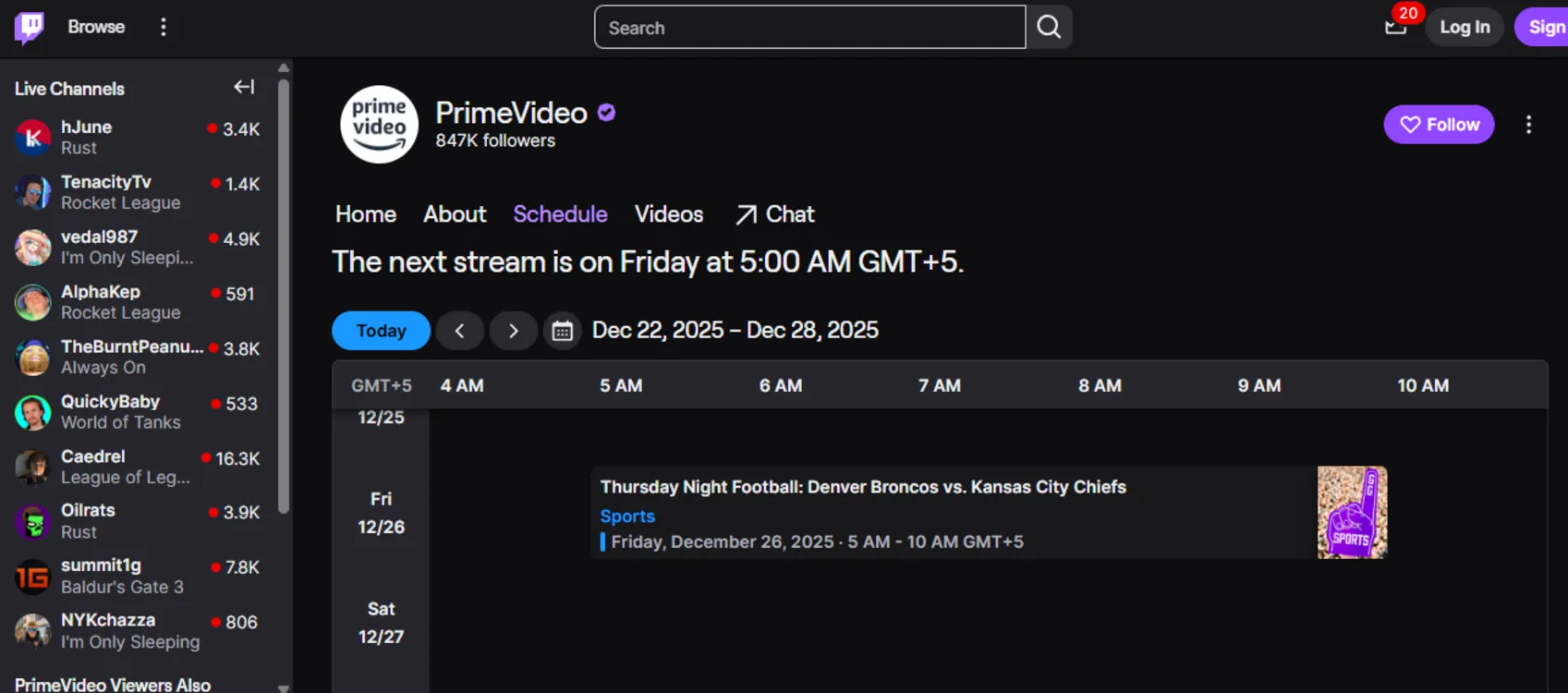
Task: Switch to the About tab
Action: pos(455,214)
